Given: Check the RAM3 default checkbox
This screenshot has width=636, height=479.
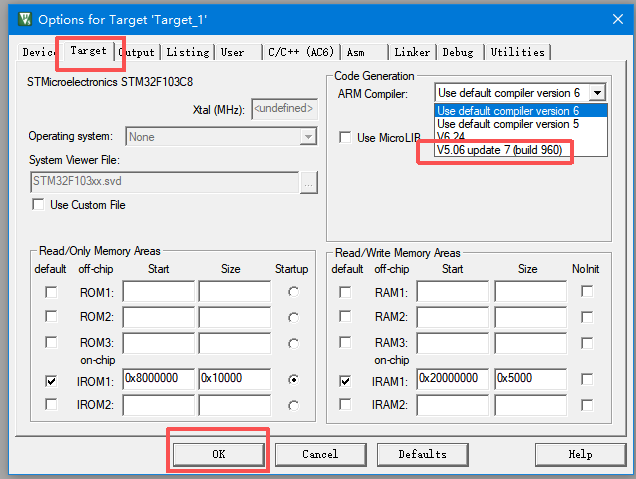Looking at the screenshot, I should pyautogui.click(x=345, y=342).
